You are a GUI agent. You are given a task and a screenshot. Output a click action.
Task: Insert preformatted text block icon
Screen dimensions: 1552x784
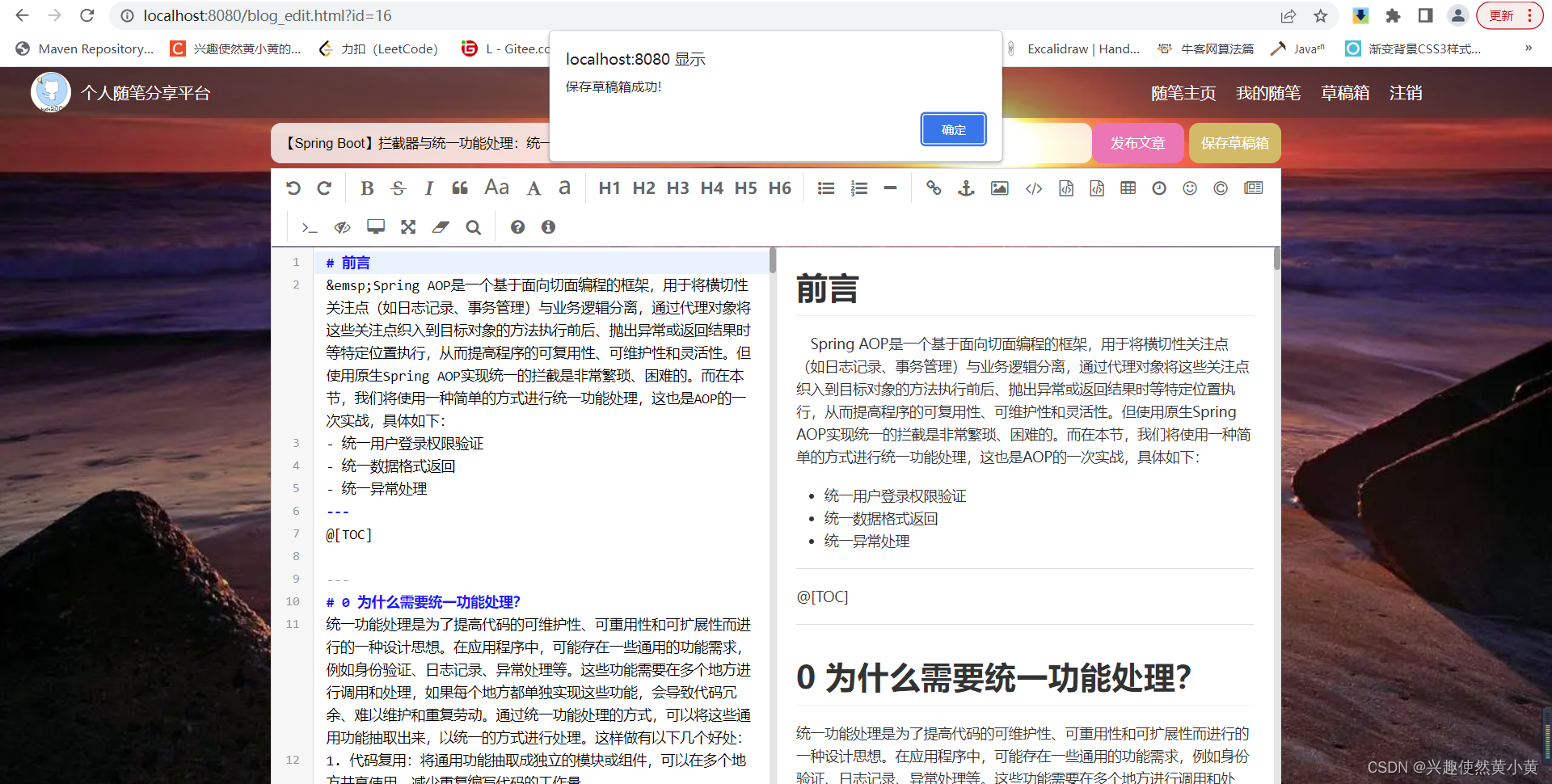[1066, 188]
